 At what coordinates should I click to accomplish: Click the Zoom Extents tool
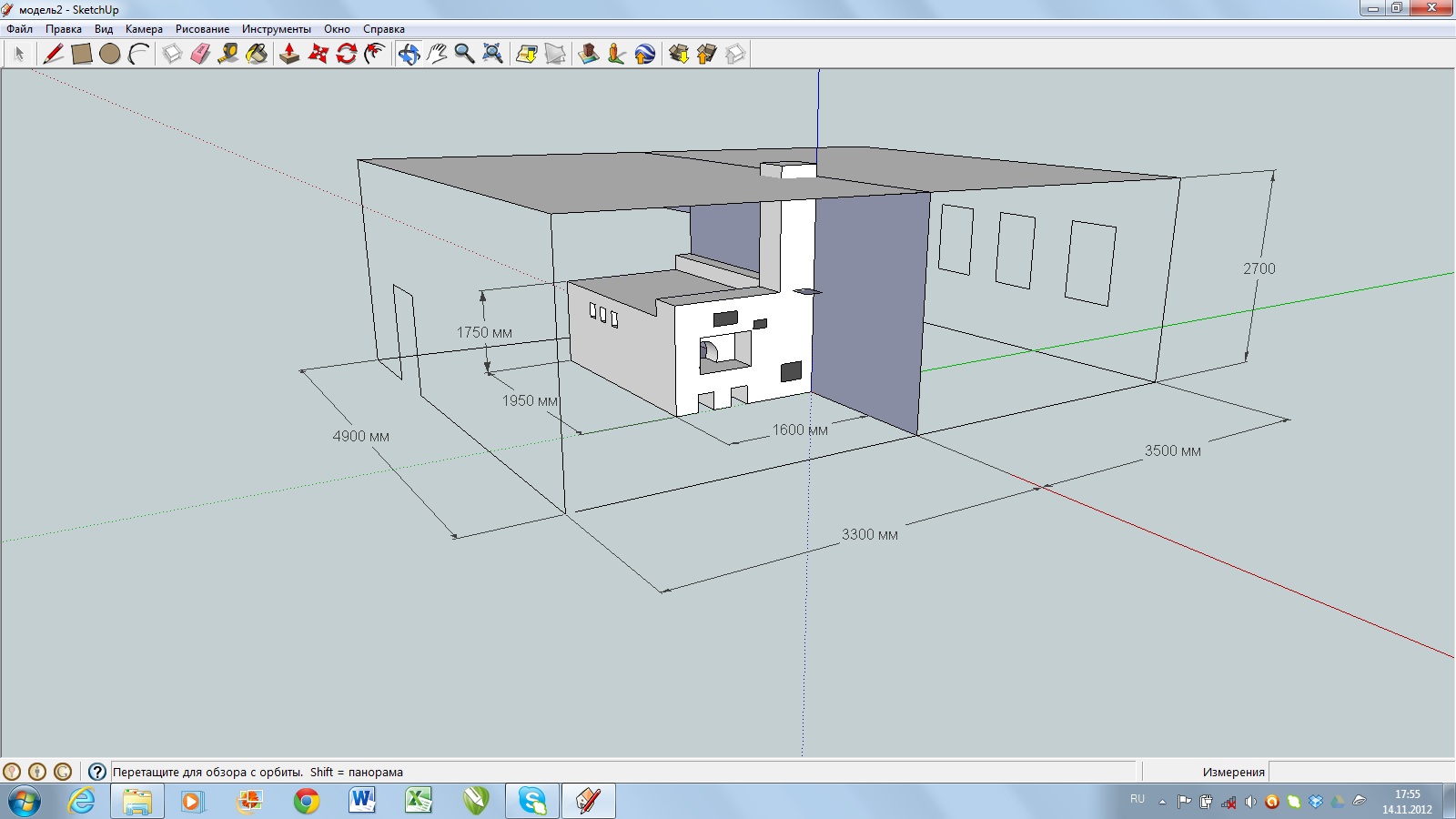point(492,54)
